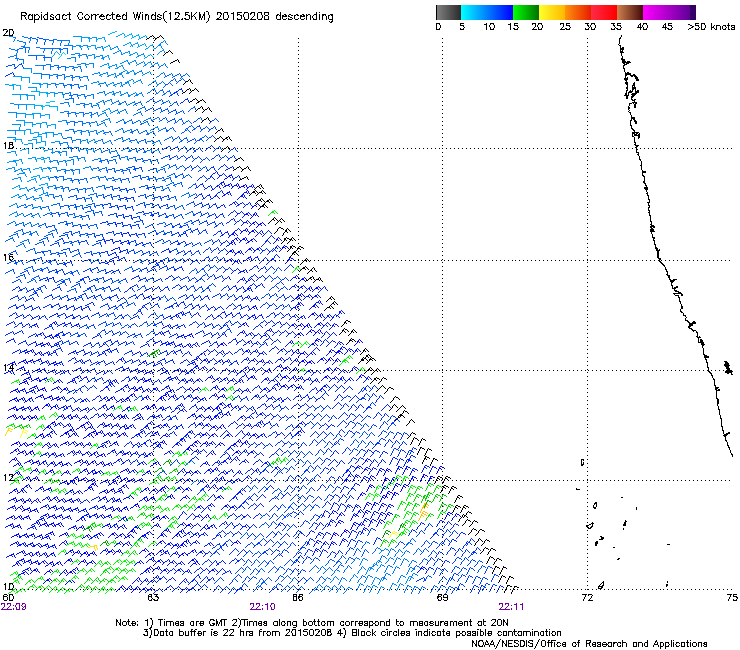Click the latitude label '18'

[x=8, y=145]
